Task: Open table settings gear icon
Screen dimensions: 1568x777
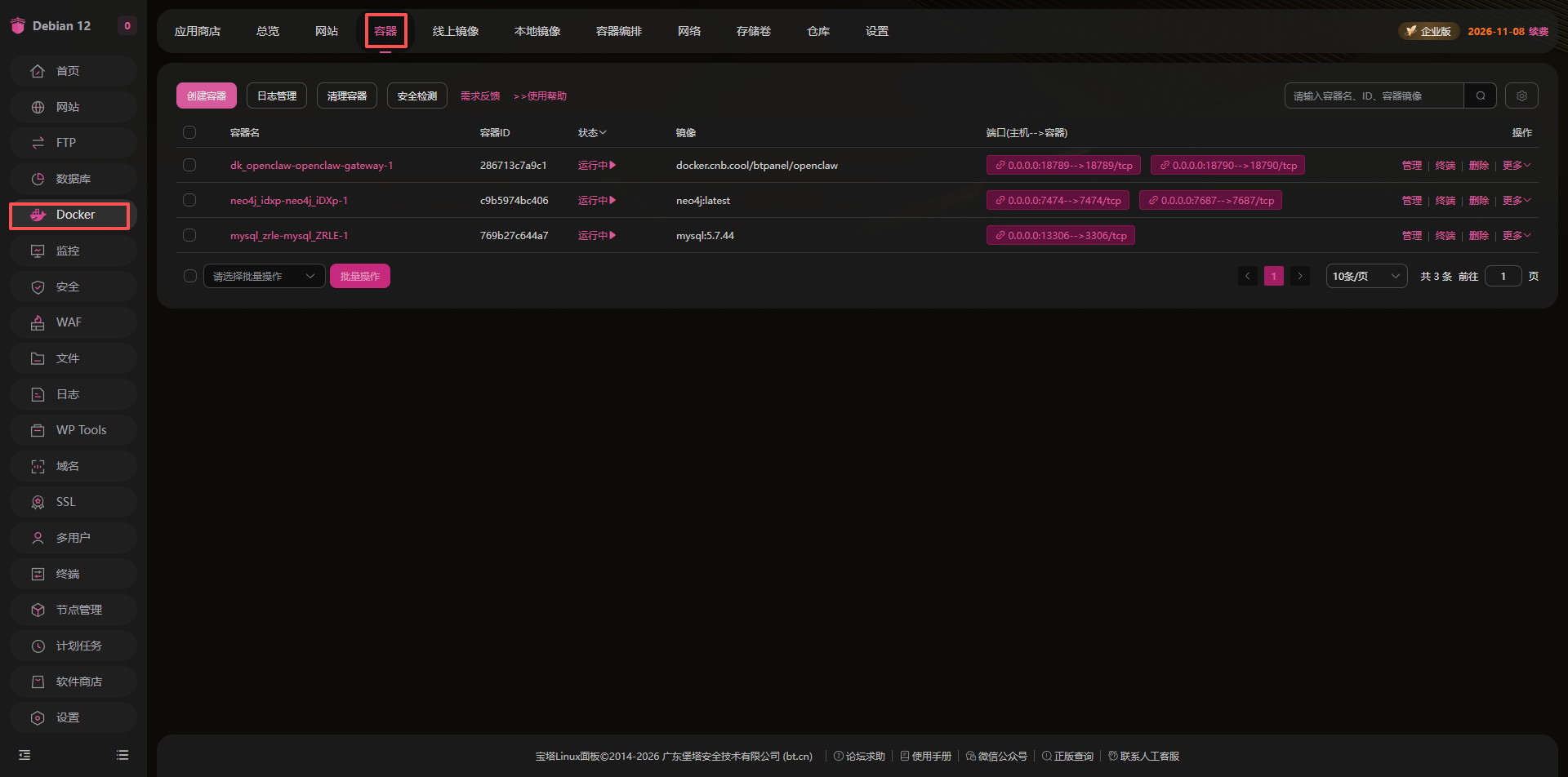Action: pos(1521,96)
